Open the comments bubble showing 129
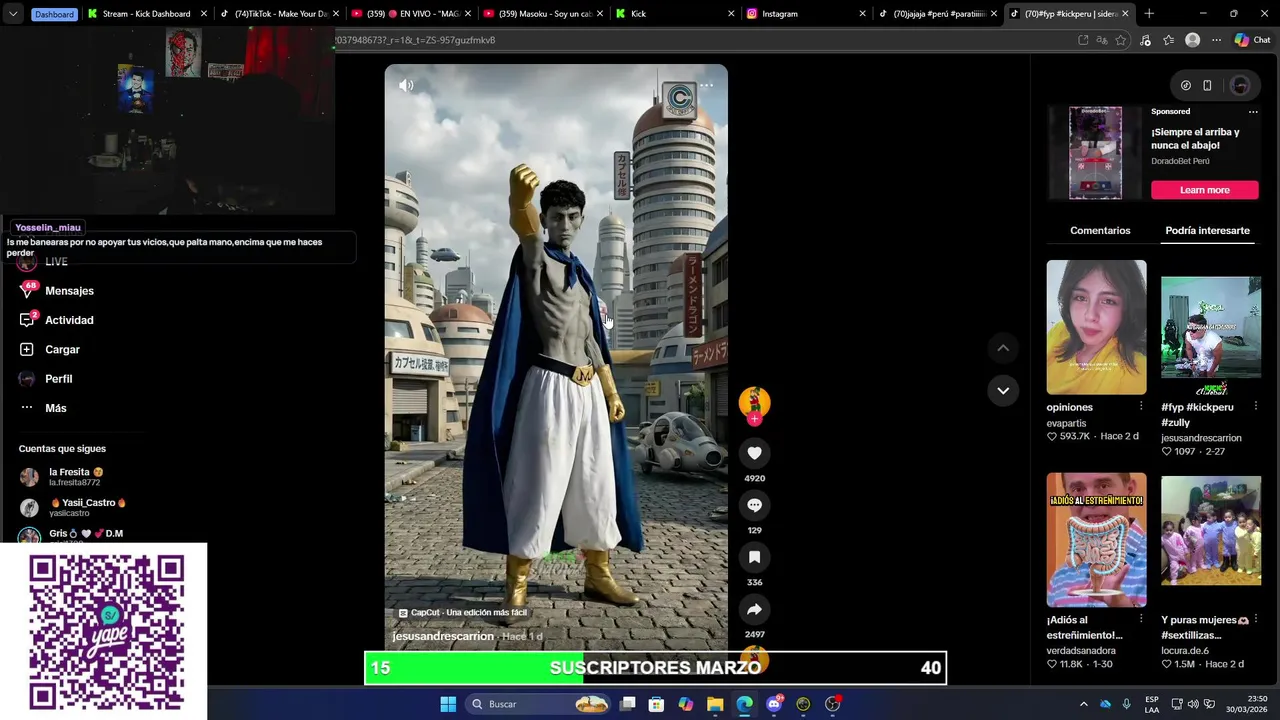The width and height of the screenshot is (1280, 720). tap(754, 505)
